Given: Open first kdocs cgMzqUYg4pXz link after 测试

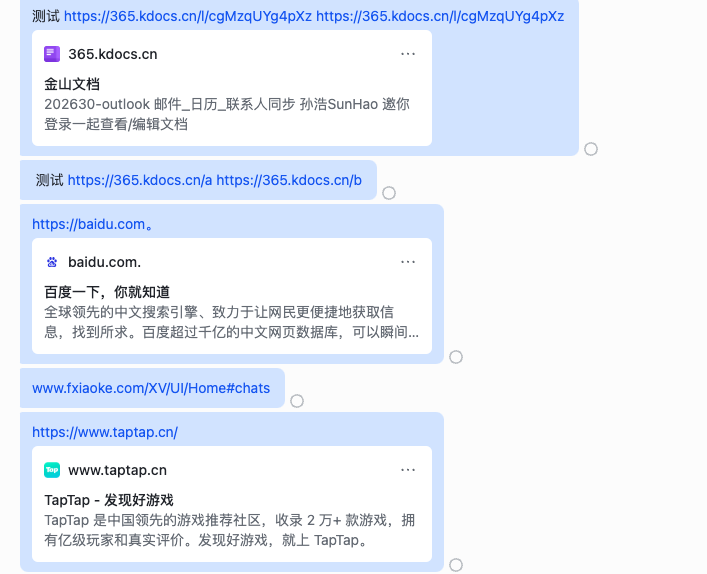Looking at the screenshot, I should coord(188,17).
